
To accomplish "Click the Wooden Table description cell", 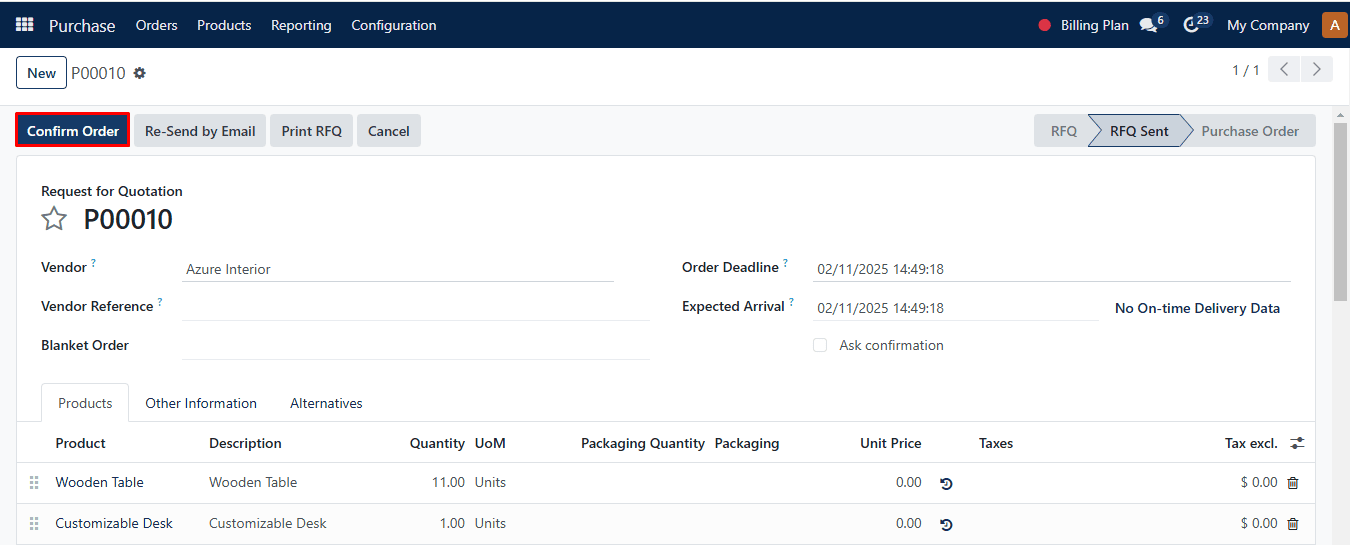I will click(253, 482).
